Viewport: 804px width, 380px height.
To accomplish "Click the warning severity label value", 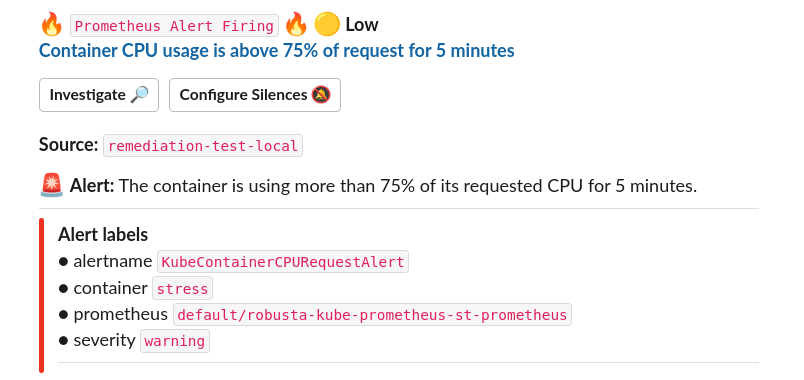I will point(175,341).
